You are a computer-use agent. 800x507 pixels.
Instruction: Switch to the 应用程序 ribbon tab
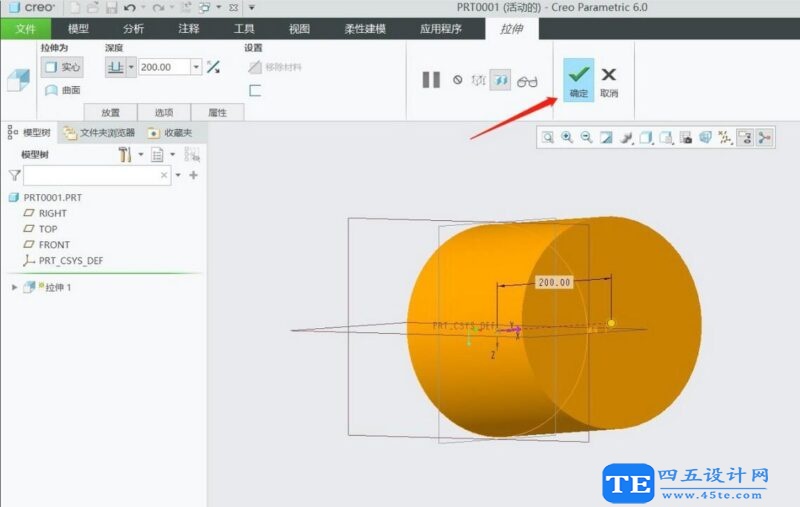(x=441, y=29)
